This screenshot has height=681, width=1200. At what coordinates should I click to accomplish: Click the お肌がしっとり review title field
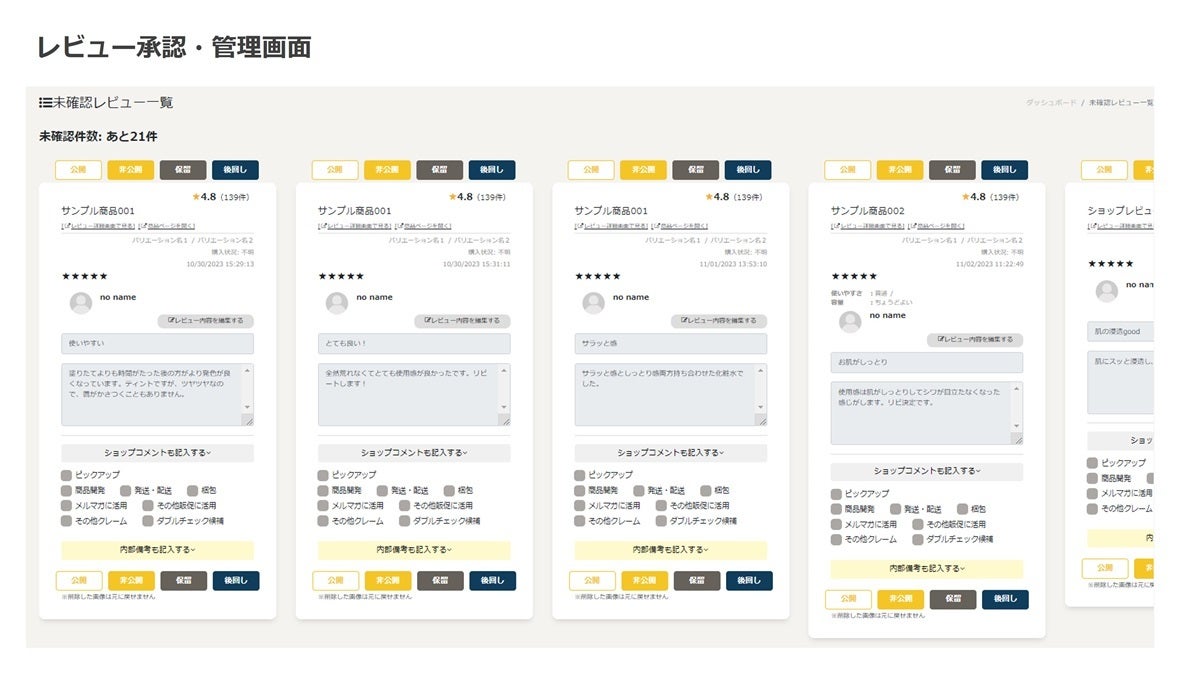click(926, 362)
